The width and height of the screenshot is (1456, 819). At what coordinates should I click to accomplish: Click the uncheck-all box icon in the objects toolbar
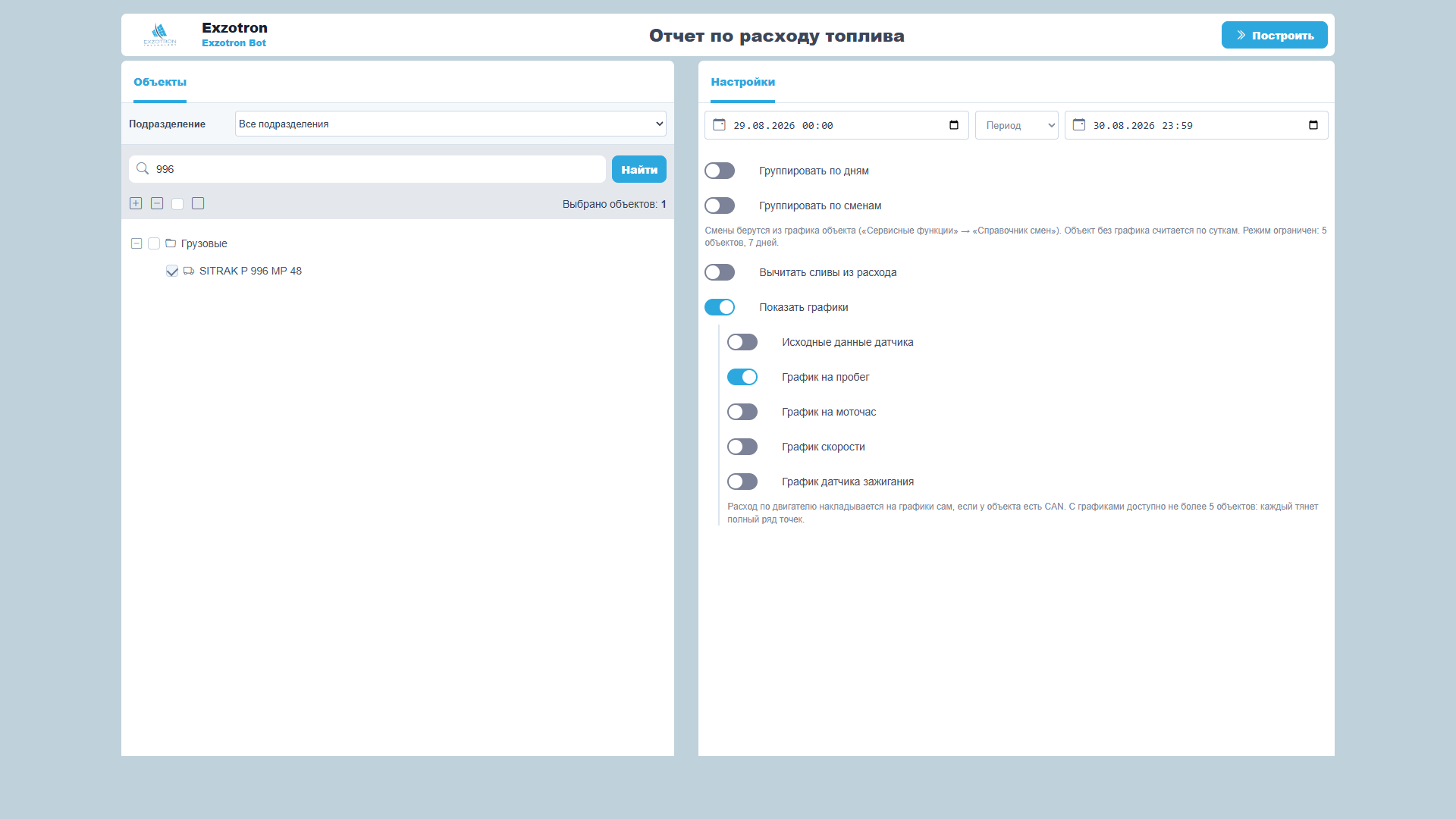177,203
